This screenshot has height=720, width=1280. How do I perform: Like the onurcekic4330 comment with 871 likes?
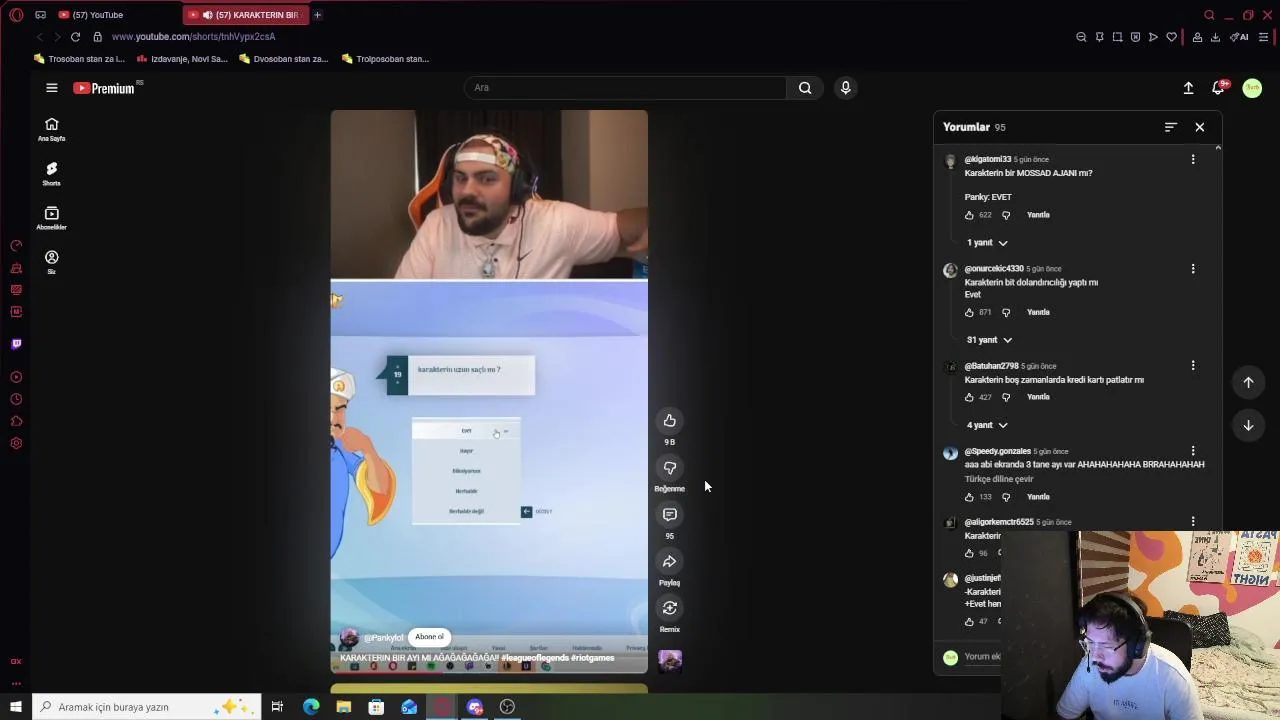pyautogui.click(x=969, y=312)
